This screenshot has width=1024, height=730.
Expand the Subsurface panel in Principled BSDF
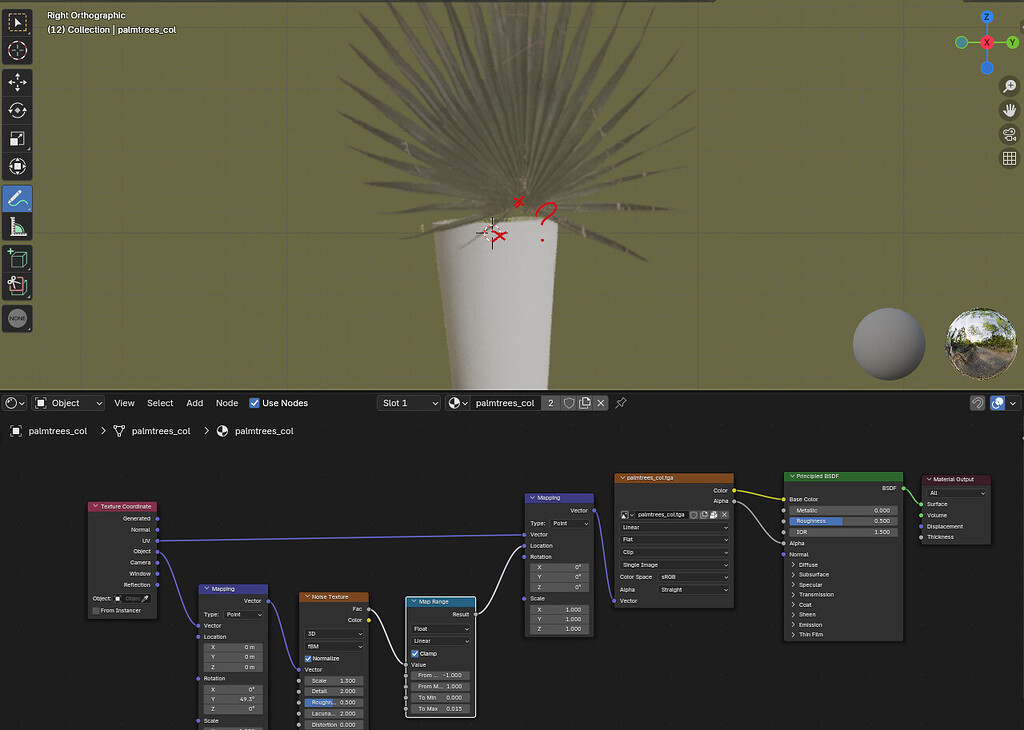coord(793,575)
